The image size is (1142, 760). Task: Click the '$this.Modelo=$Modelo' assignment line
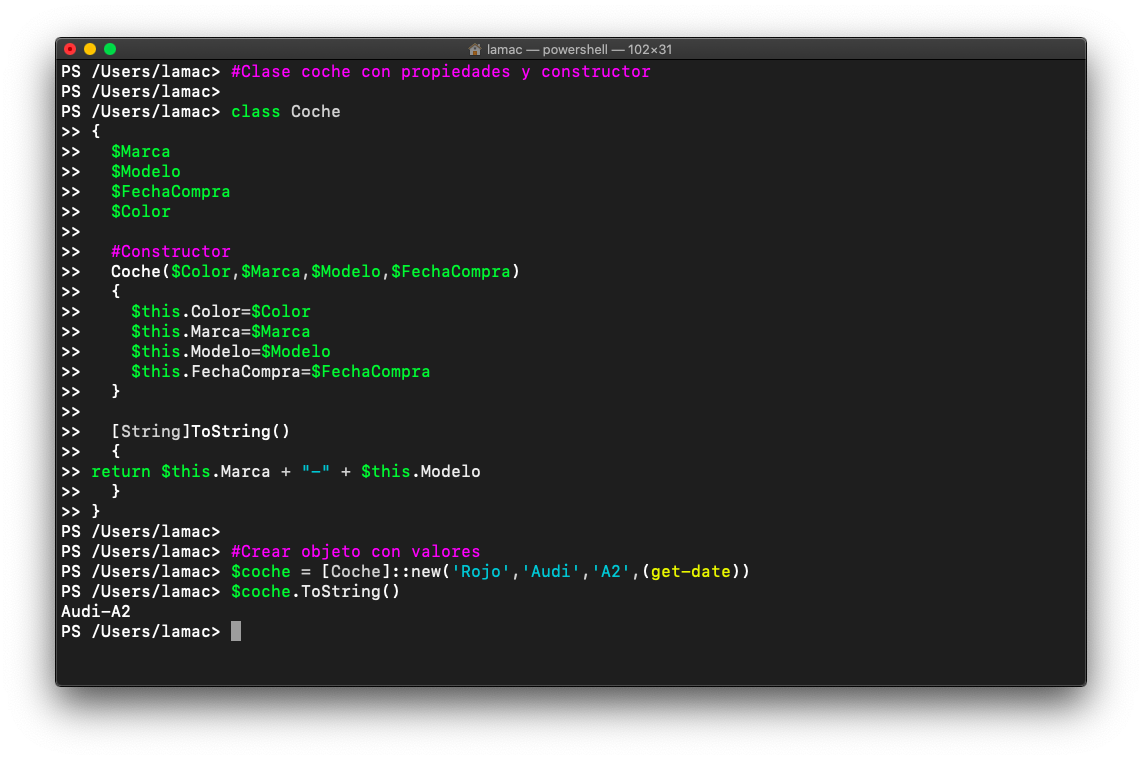coord(230,352)
